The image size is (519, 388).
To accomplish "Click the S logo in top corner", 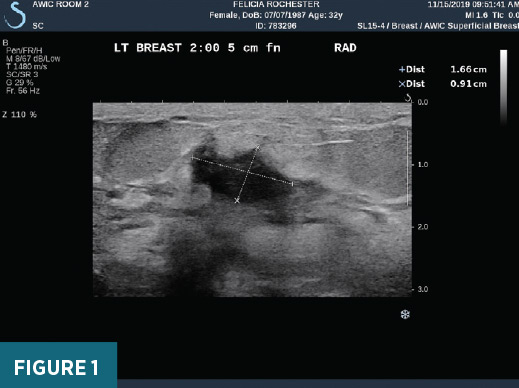I will tap(15, 15).
